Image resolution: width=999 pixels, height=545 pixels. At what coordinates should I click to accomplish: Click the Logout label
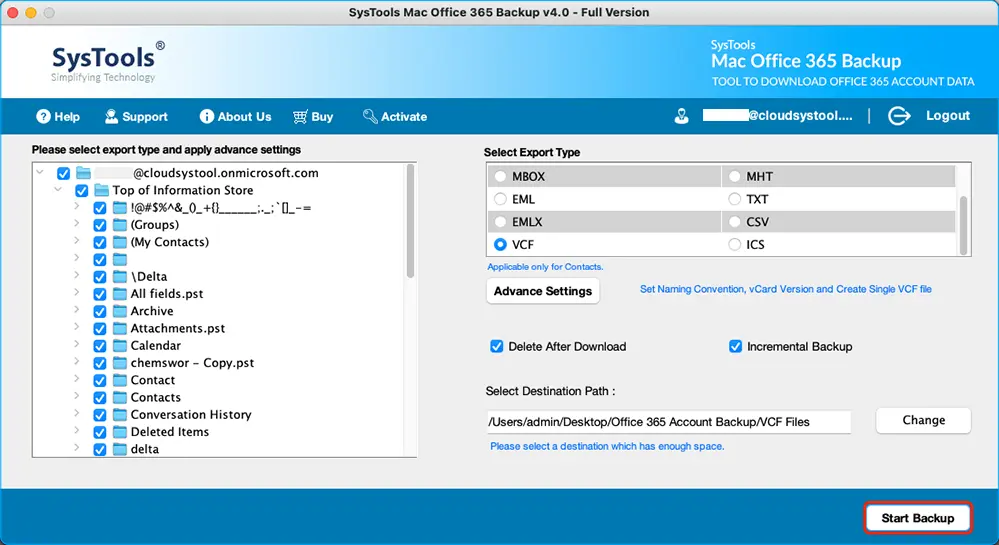point(948,115)
